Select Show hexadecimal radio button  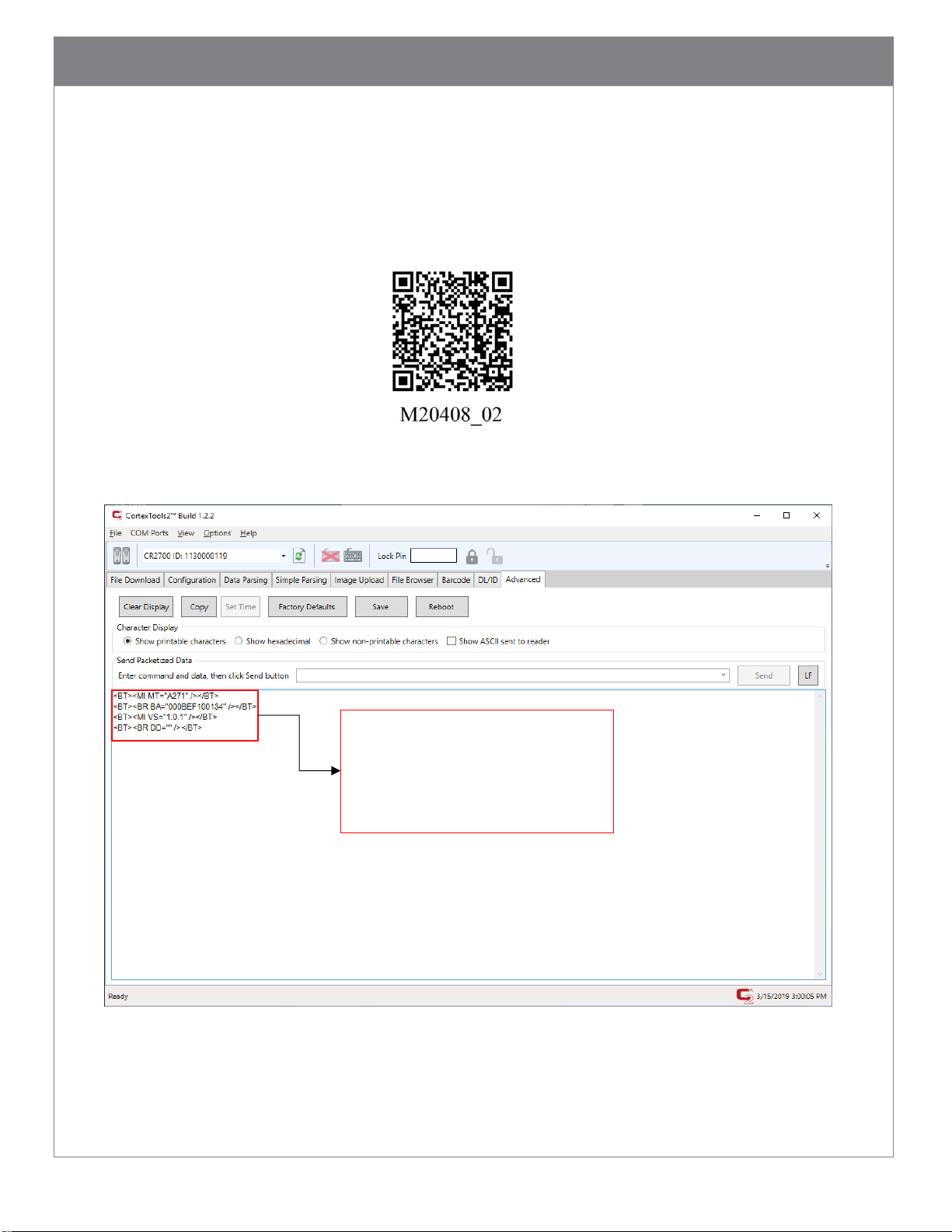239,641
